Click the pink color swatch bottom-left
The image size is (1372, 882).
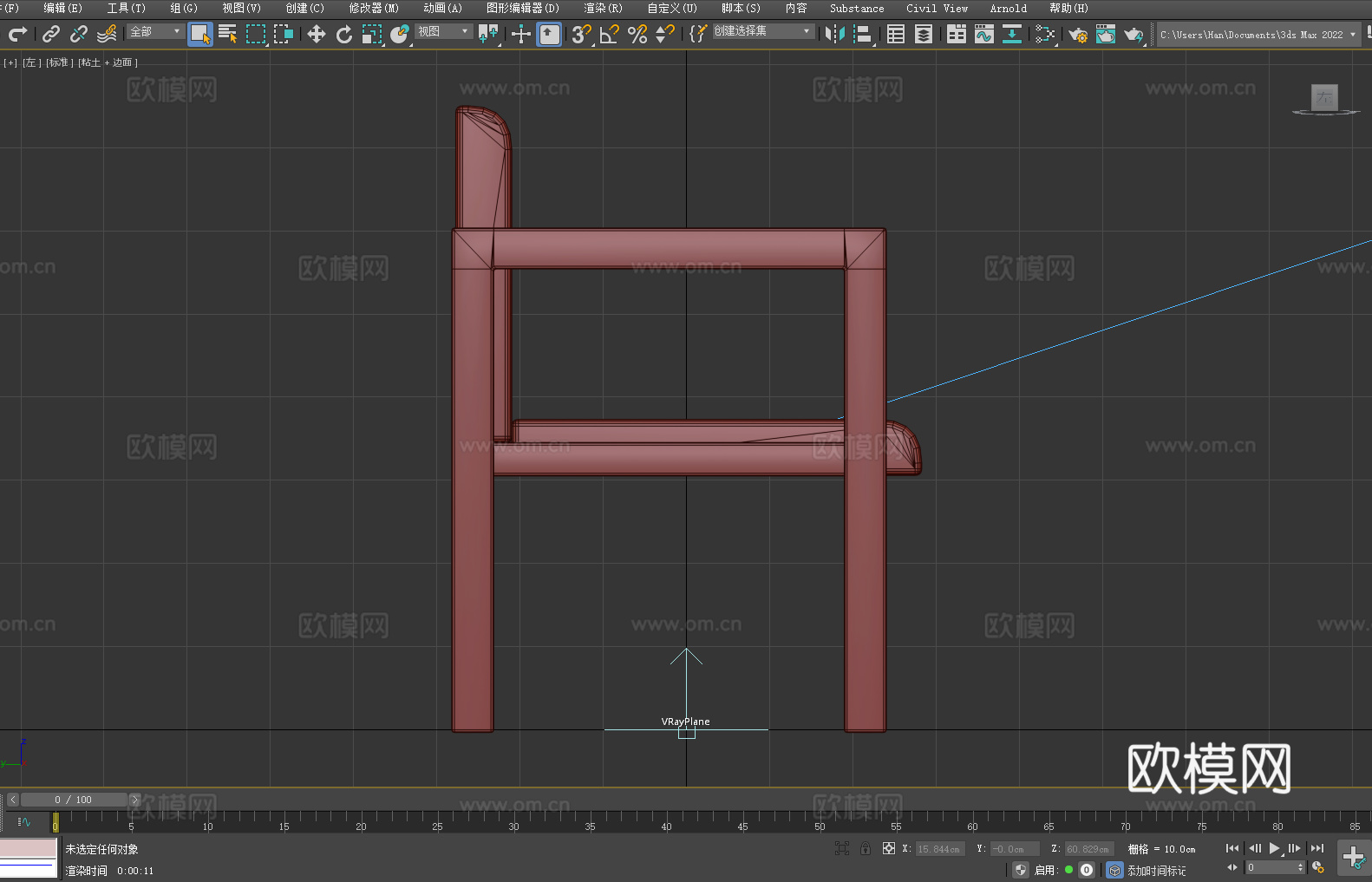29,848
